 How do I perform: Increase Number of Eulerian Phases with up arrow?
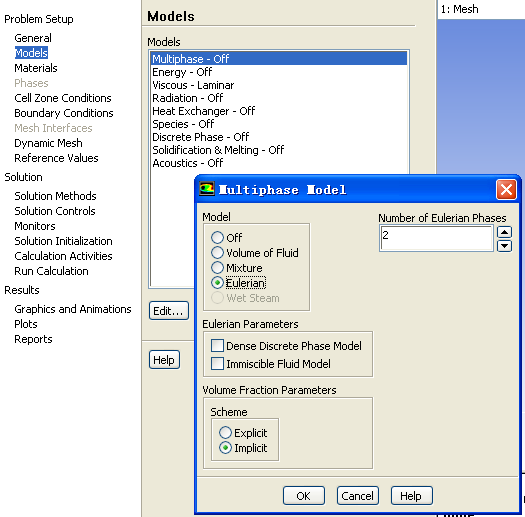coord(504,232)
